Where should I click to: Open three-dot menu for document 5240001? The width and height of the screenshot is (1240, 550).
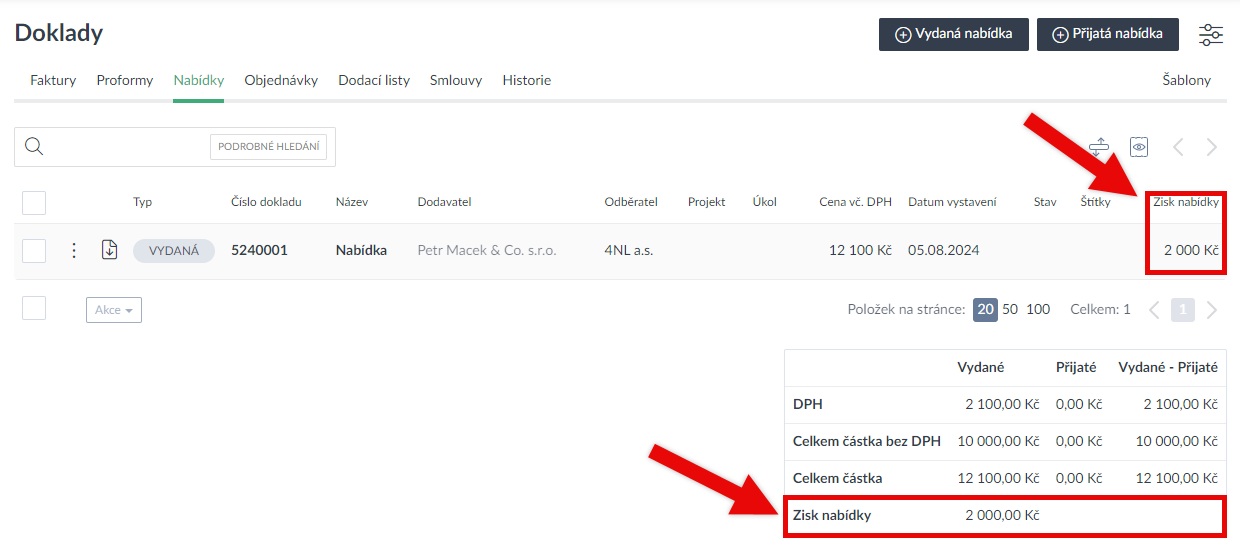coord(73,250)
